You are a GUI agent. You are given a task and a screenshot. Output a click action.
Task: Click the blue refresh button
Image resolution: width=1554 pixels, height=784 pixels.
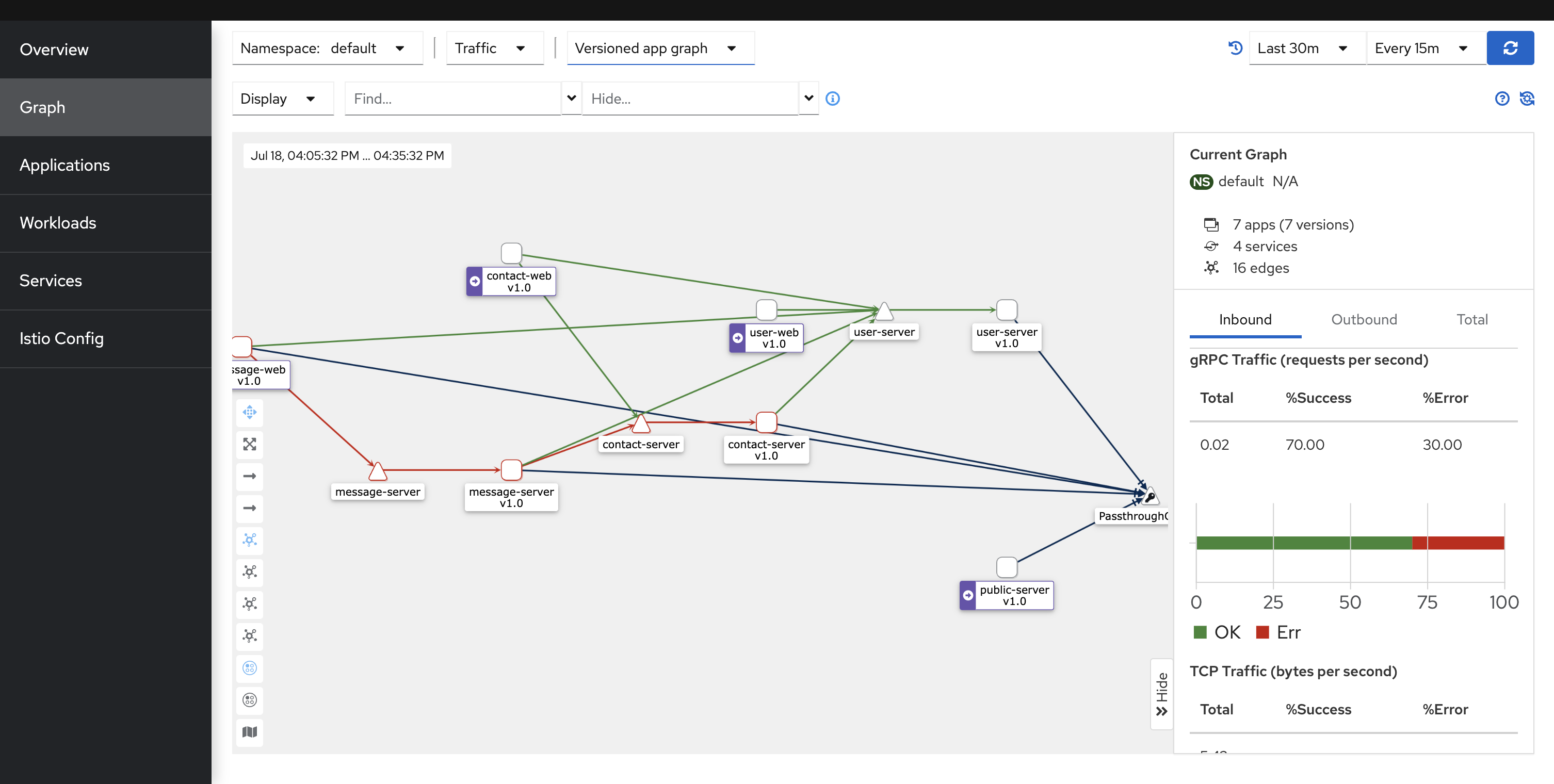click(1510, 48)
